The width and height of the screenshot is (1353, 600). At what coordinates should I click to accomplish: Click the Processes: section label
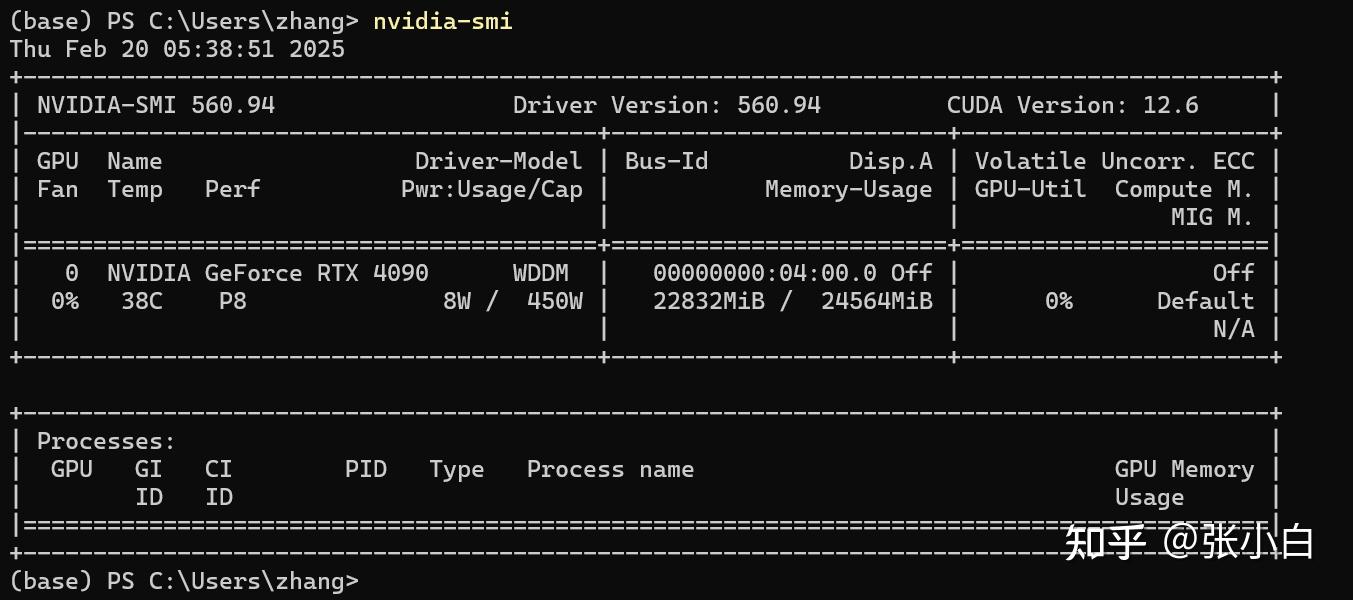click(x=106, y=441)
